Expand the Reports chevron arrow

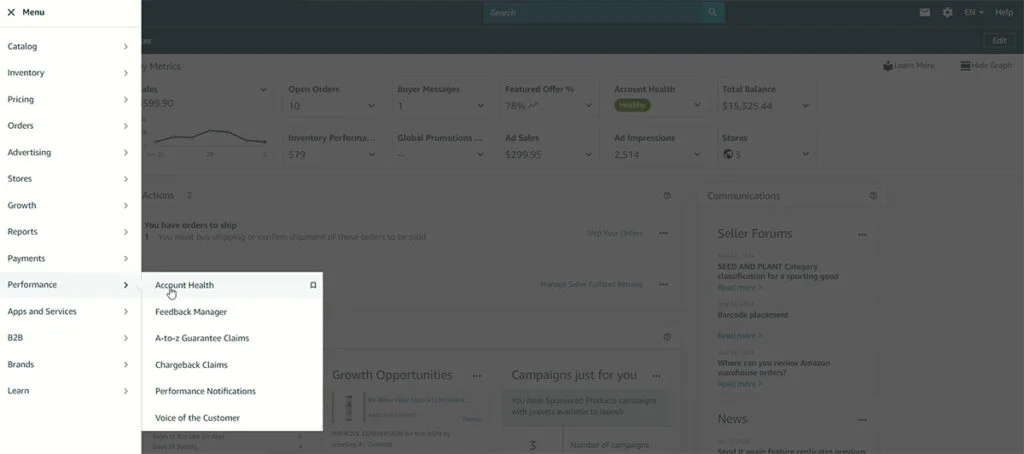125,232
